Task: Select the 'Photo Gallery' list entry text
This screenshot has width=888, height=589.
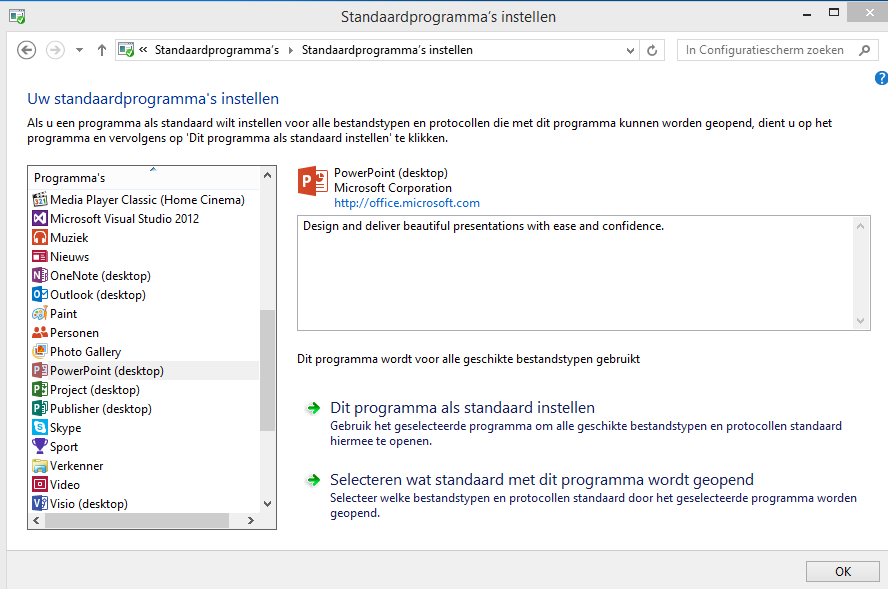Action: (86, 352)
